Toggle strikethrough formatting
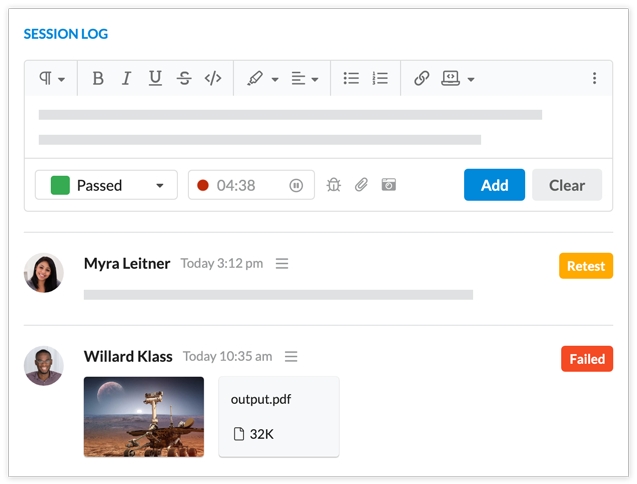This screenshot has width=637, height=484. (x=184, y=78)
